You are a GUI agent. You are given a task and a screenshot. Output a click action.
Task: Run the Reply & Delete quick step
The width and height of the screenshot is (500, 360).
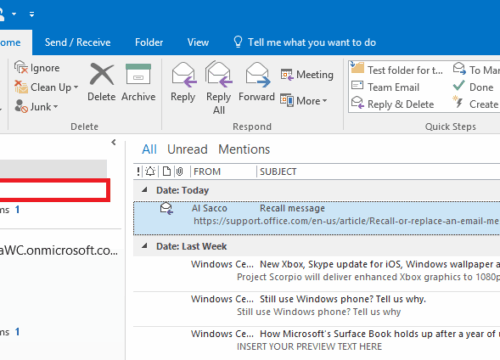click(393, 104)
